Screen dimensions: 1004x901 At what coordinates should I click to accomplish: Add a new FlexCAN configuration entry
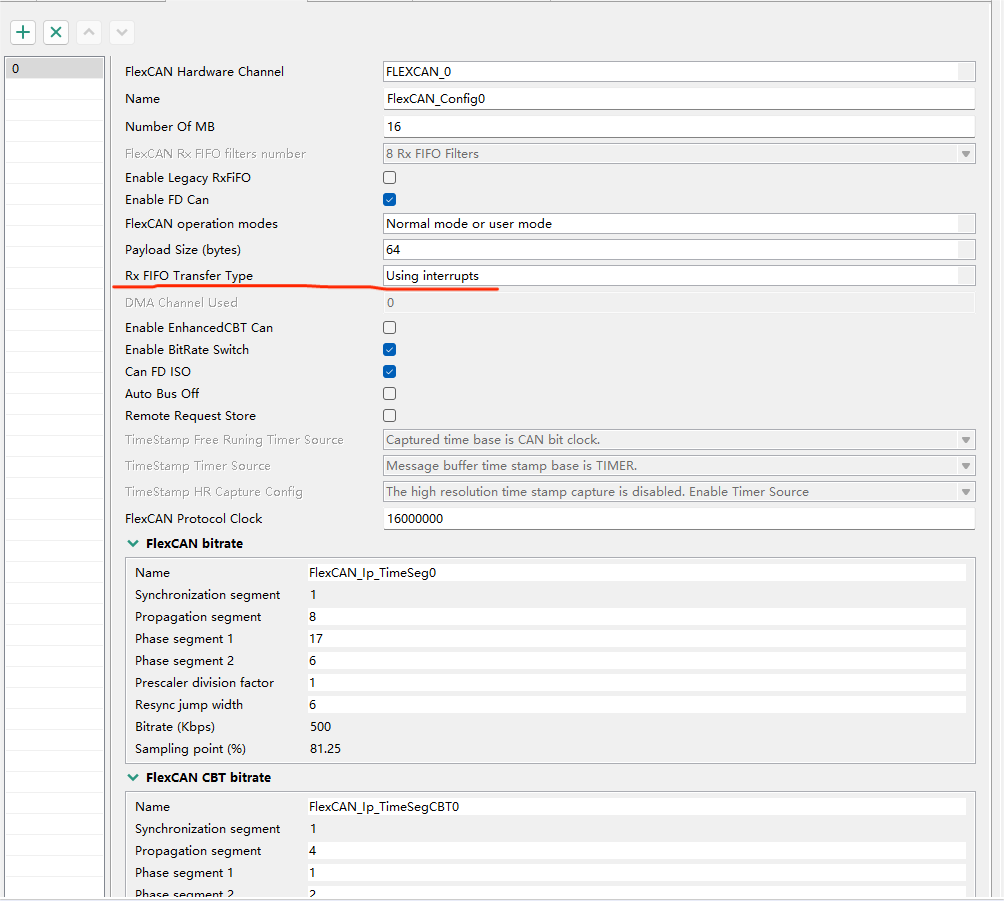point(22,32)
